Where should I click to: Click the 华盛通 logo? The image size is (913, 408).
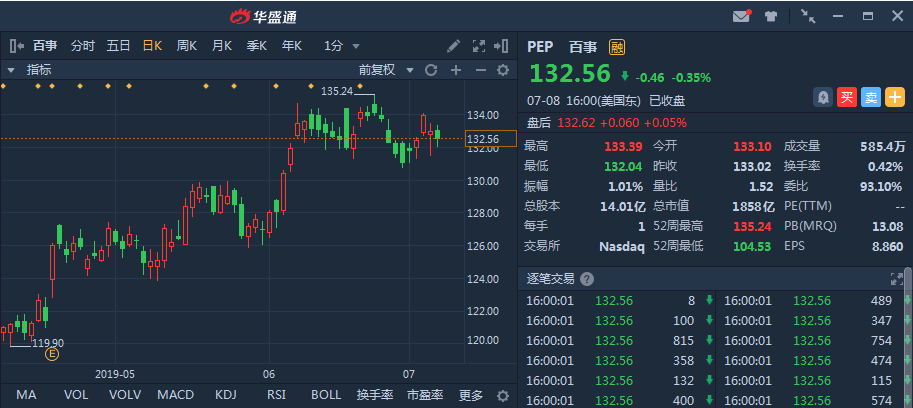pos(264,16)
